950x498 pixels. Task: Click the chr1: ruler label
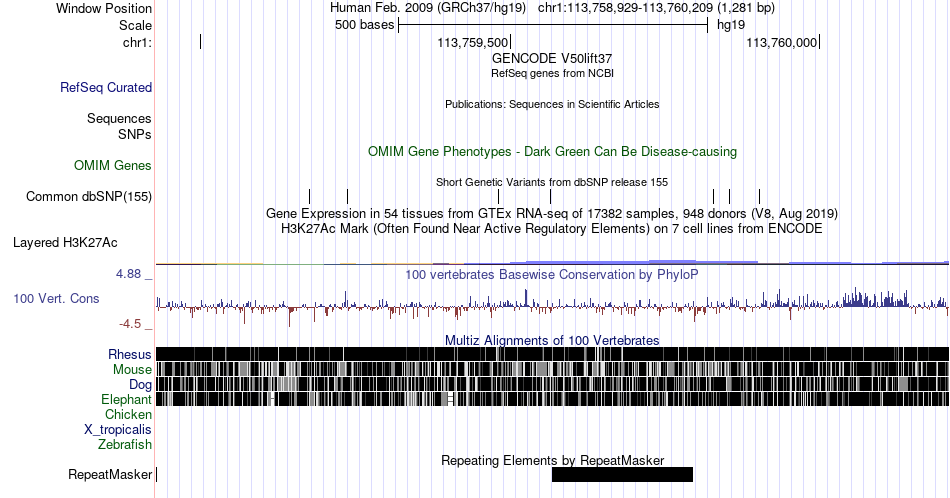click(137, 42)
